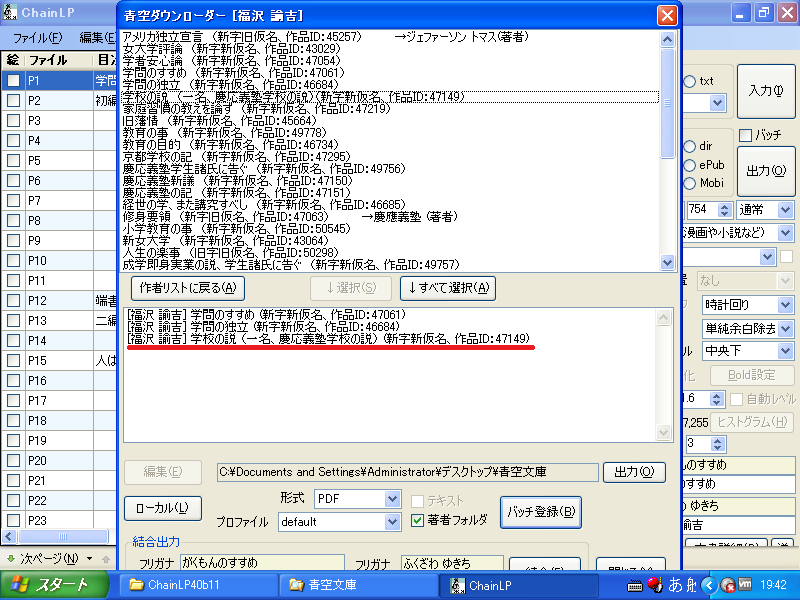Open the 次ページ(N) dropdown arrow

89,559
